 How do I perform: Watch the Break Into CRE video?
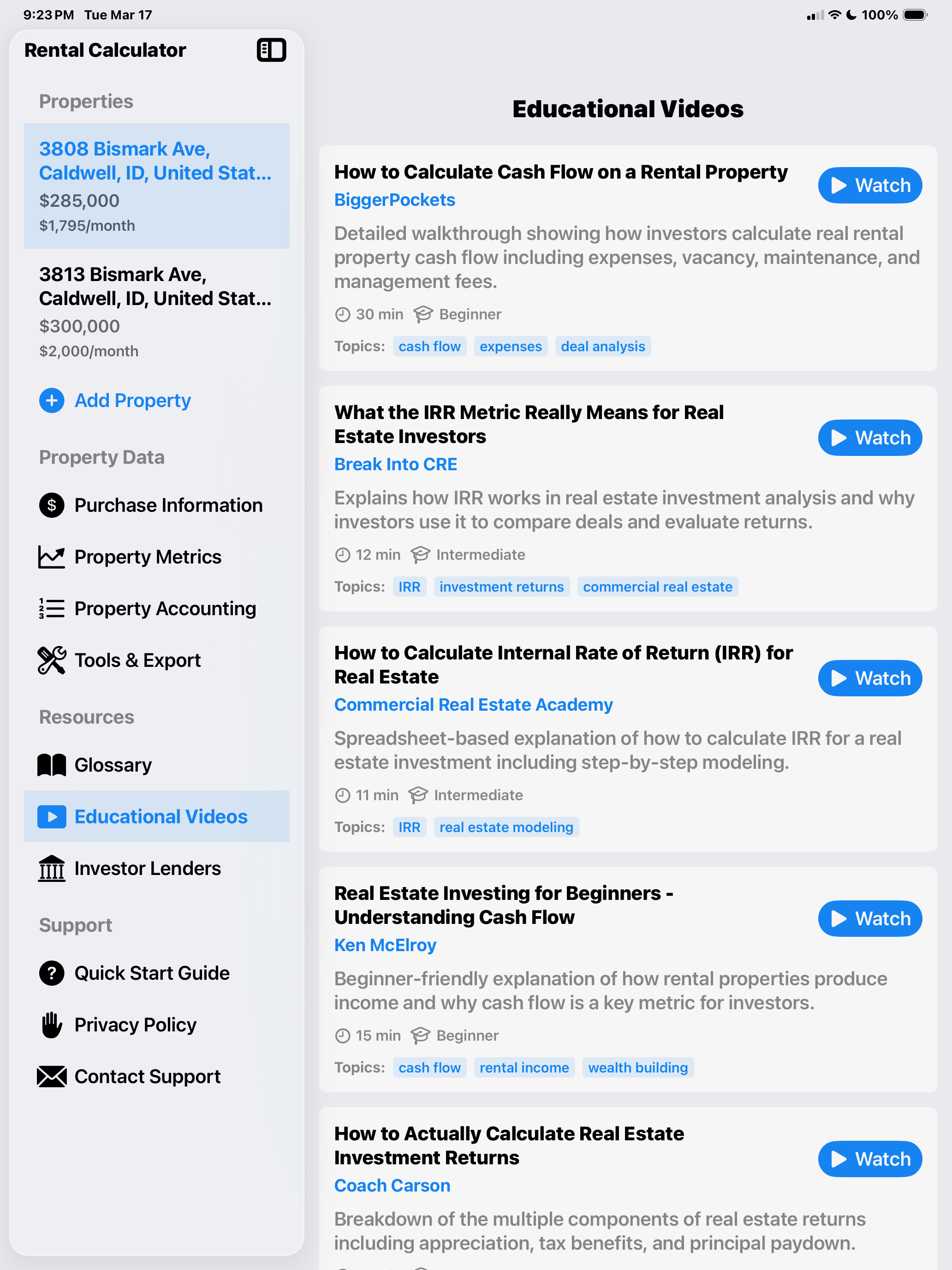point(869,437)
